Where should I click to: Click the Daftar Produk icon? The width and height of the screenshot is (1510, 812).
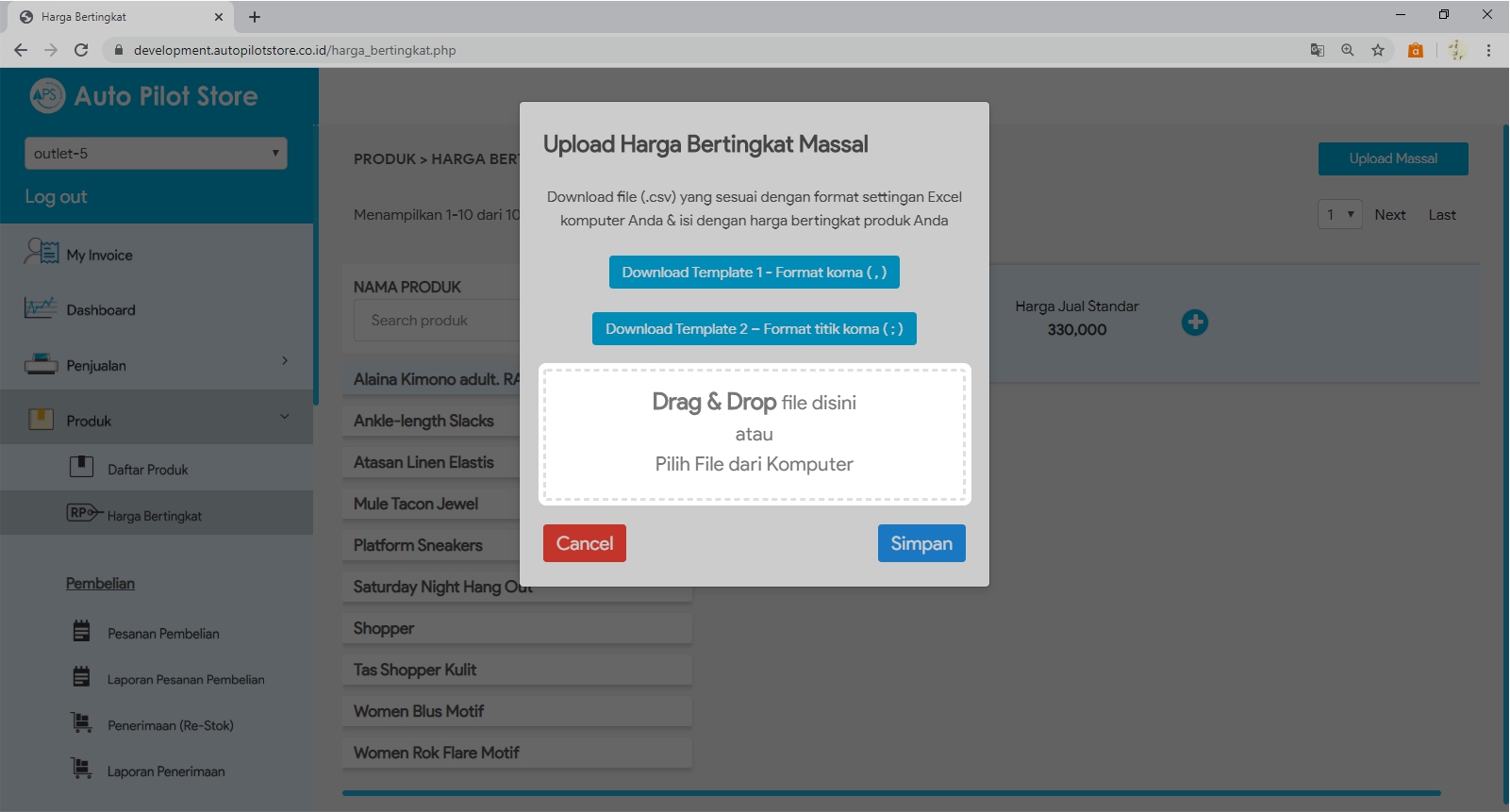(81, 467)
